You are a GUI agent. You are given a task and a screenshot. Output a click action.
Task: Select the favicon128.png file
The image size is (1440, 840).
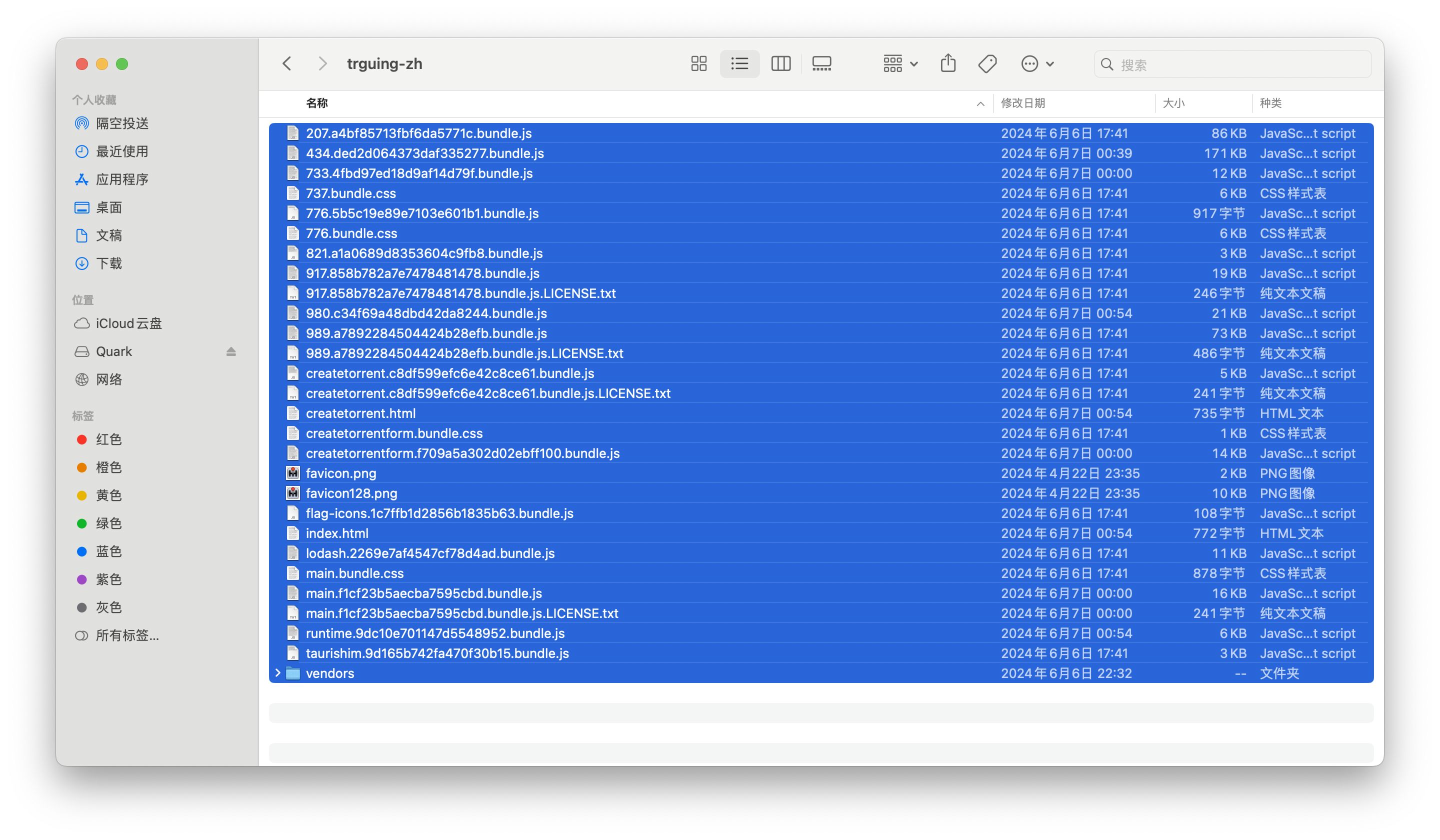351,493
